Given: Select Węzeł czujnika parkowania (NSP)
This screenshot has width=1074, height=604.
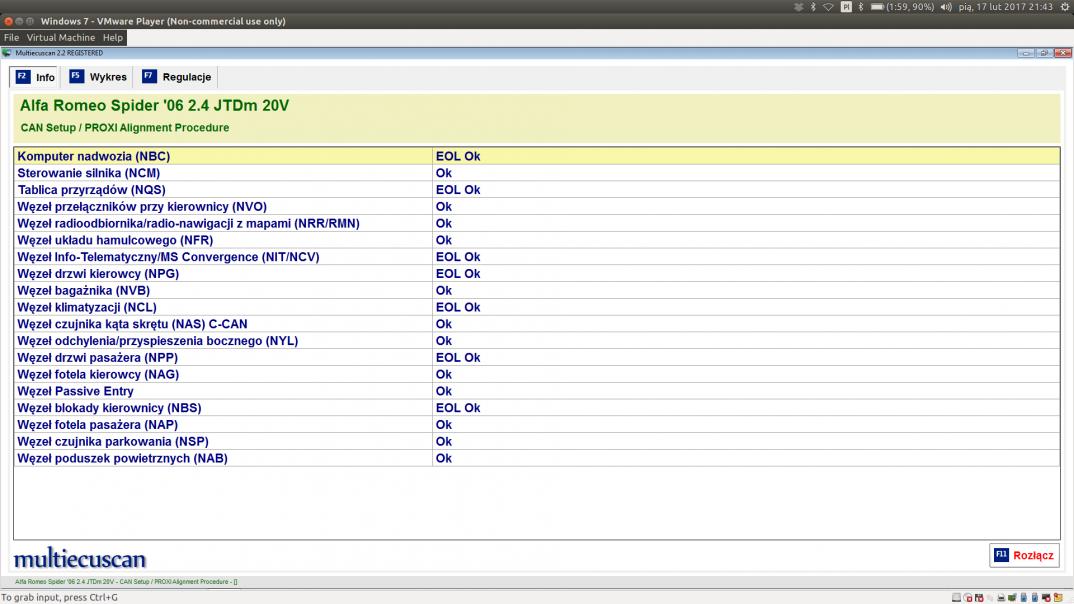Looking at the screenshot, I should (x=536, y=441).
